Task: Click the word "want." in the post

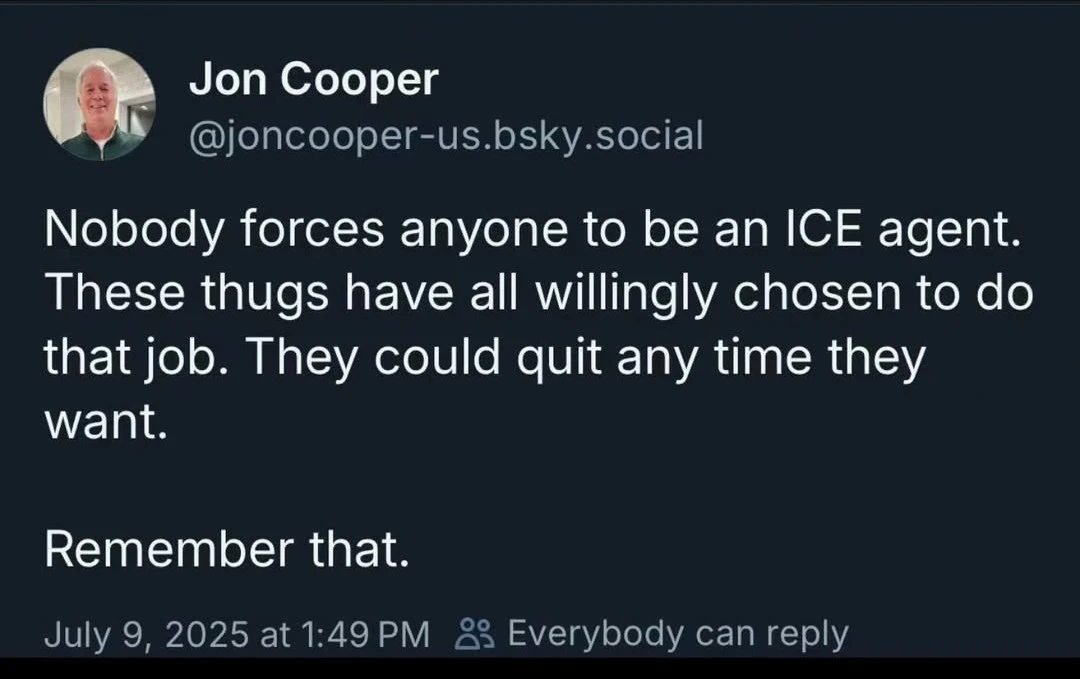Action: [x=101, y=421]
